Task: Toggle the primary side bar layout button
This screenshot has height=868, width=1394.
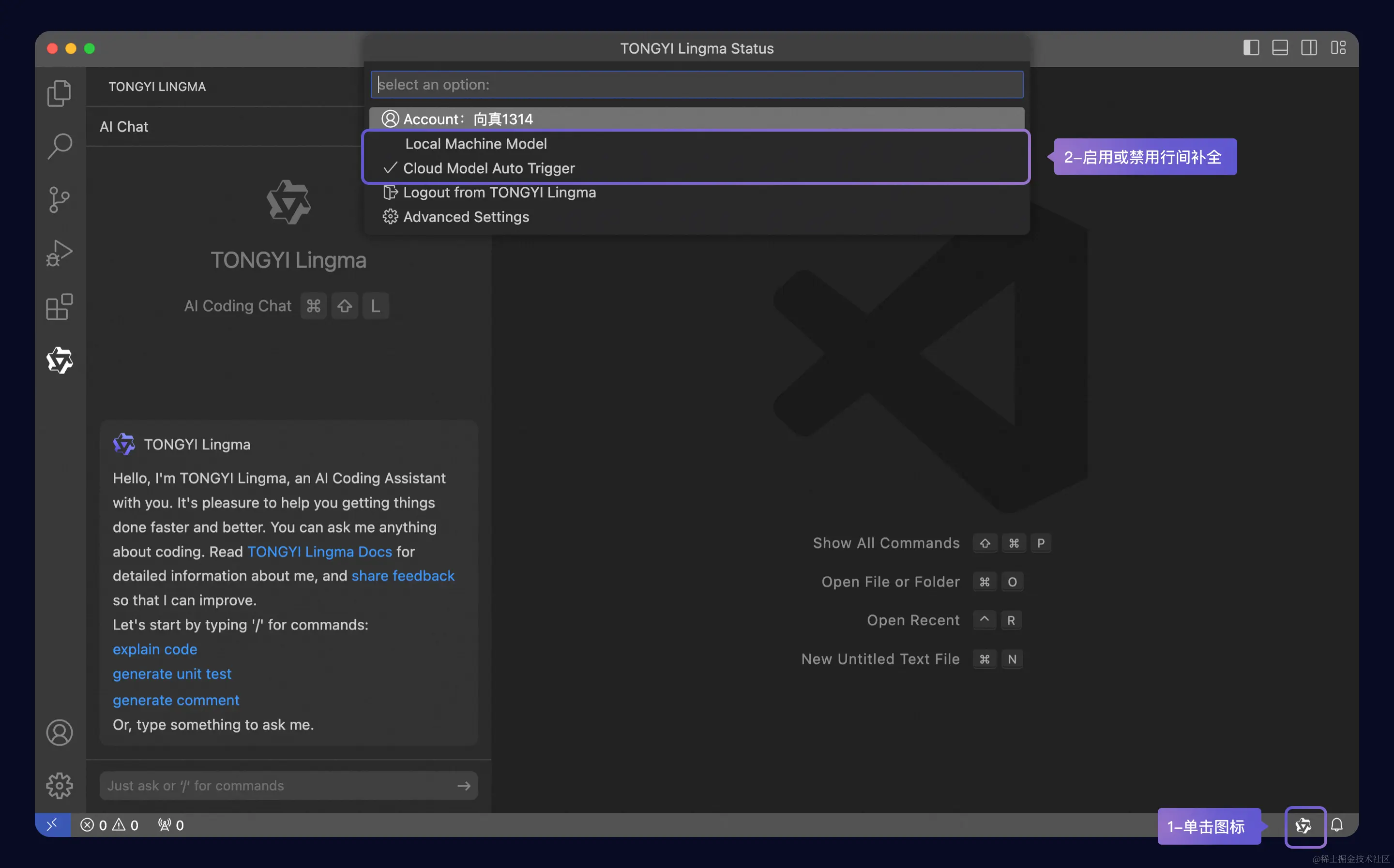Action: 1251,47
